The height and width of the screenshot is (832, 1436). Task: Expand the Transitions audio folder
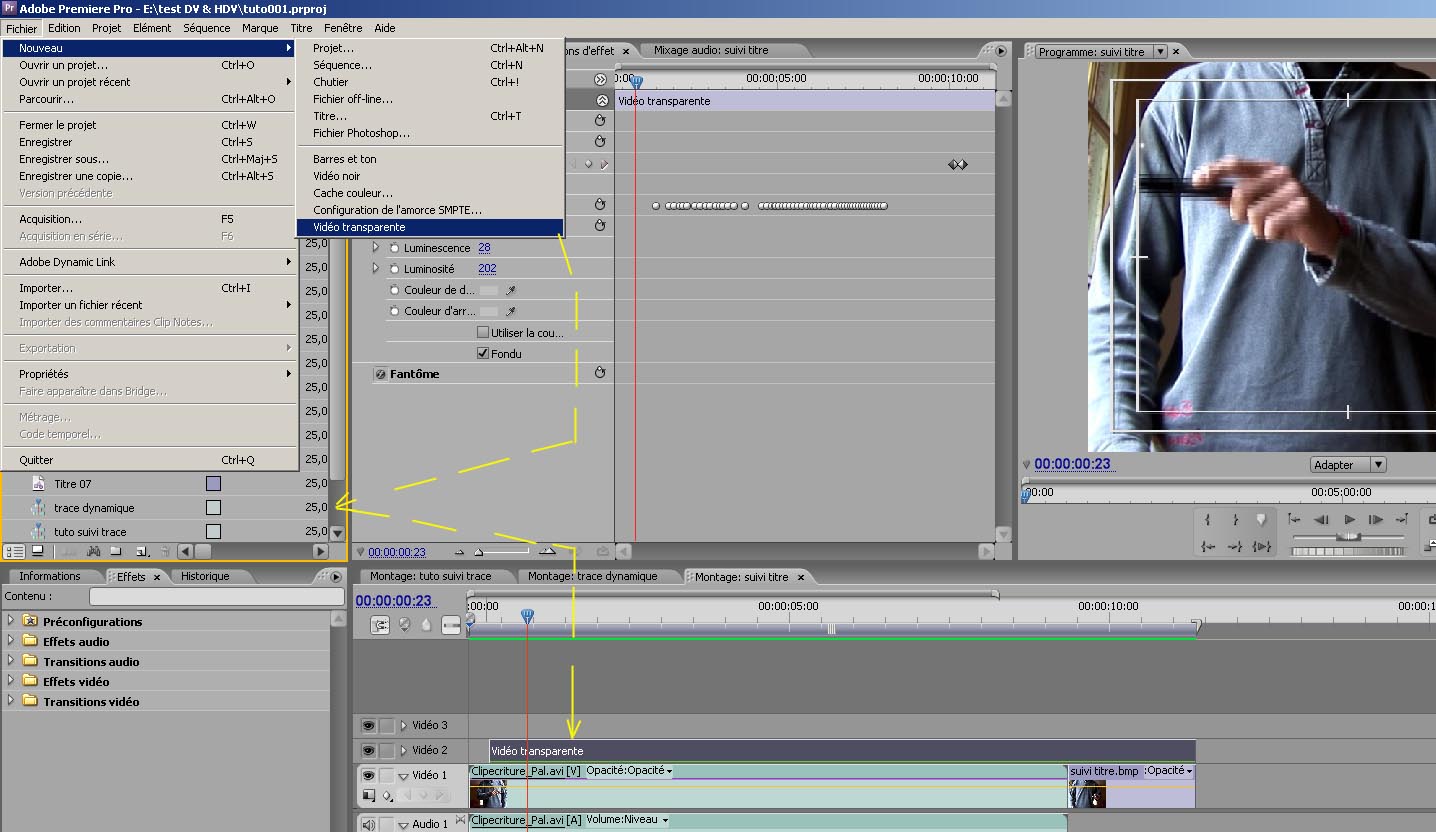pyautogui.click(x=11, y=661)
